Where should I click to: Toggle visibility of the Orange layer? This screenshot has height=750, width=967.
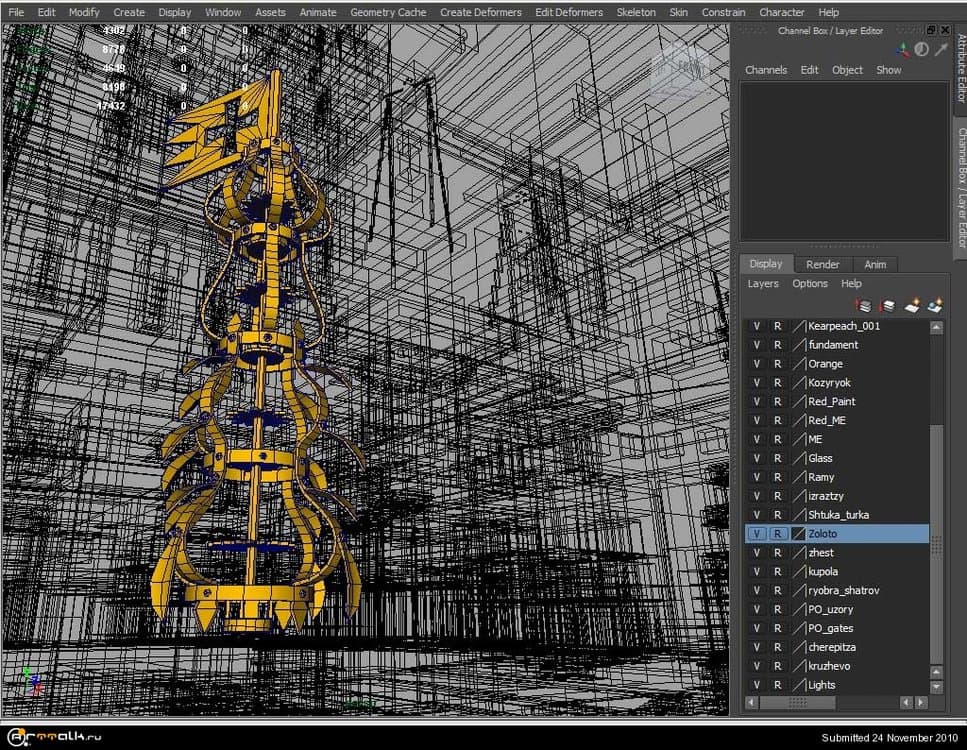pos(757,364)
